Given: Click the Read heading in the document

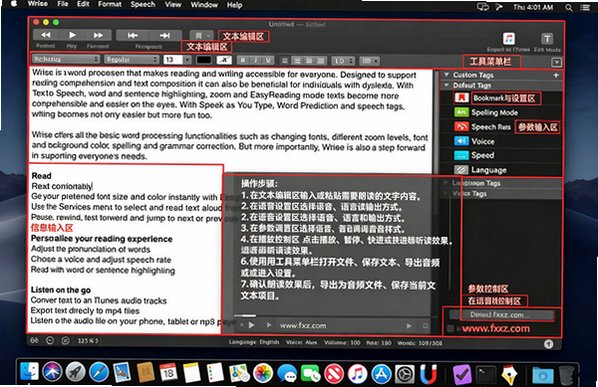Looking at the screenshot, I should (41, 176).
